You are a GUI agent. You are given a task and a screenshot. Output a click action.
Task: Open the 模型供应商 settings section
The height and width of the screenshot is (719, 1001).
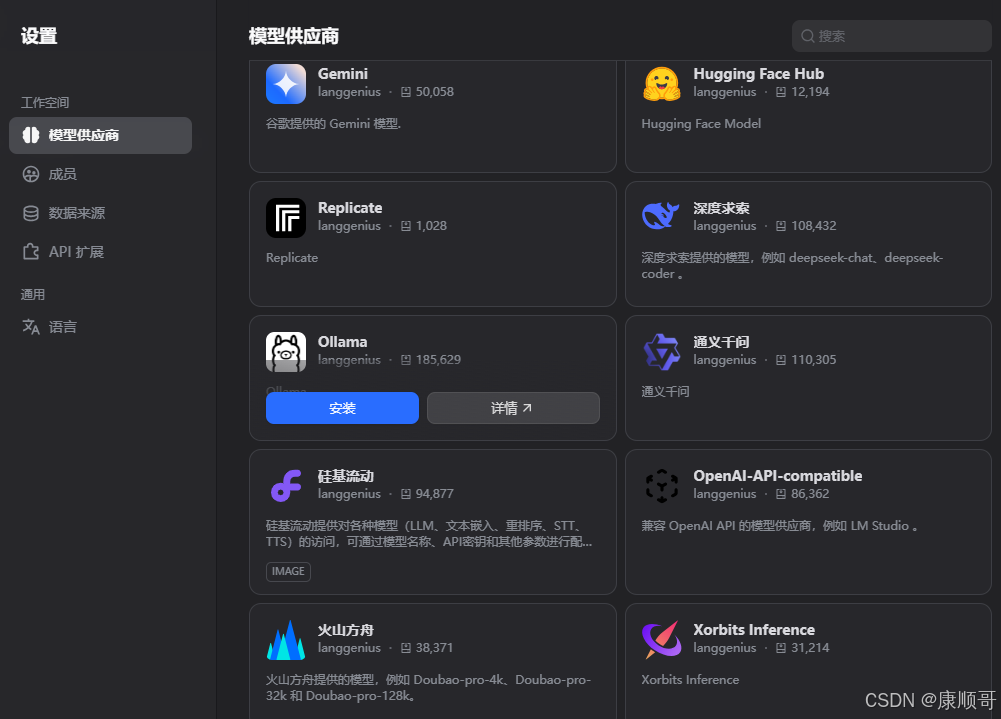point(100,135)
